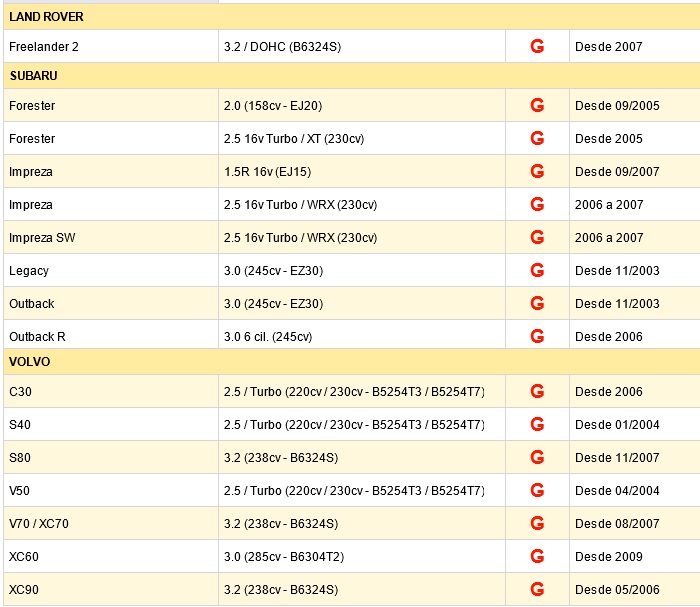Click the Legacy model name
Viewport: 700px width, 607px height.
click(29, 271)
